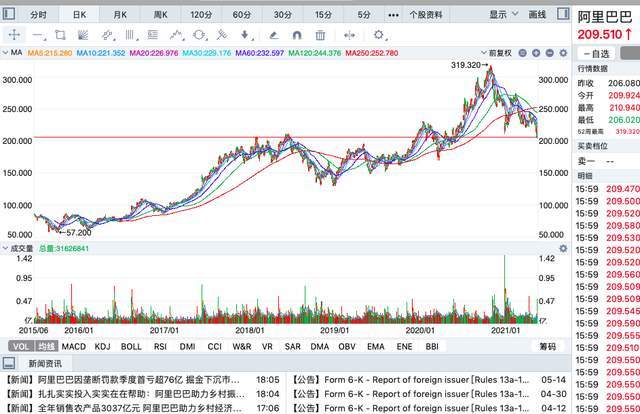Toggle the magnet snap tool
Viewport: 640px width, 414px height.
click(x=297, y=36)
